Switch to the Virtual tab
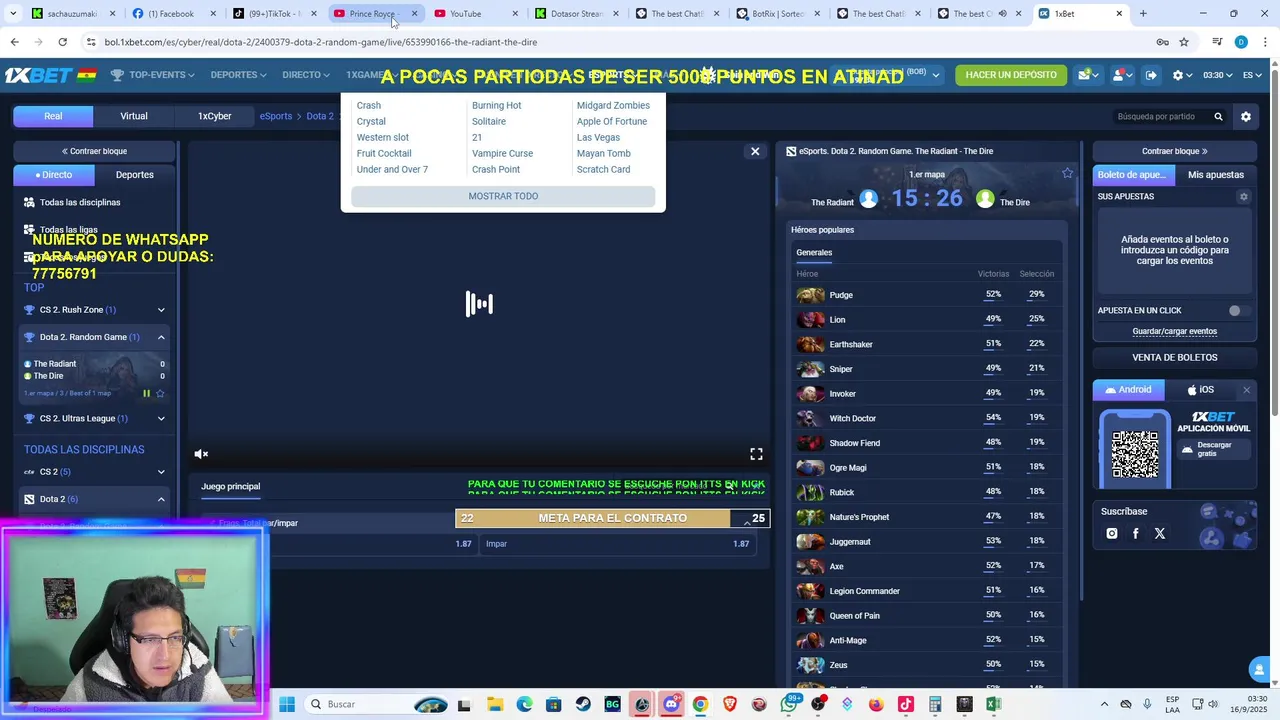The height and width of the screenshot is (720, 1280). coord(134,116)
